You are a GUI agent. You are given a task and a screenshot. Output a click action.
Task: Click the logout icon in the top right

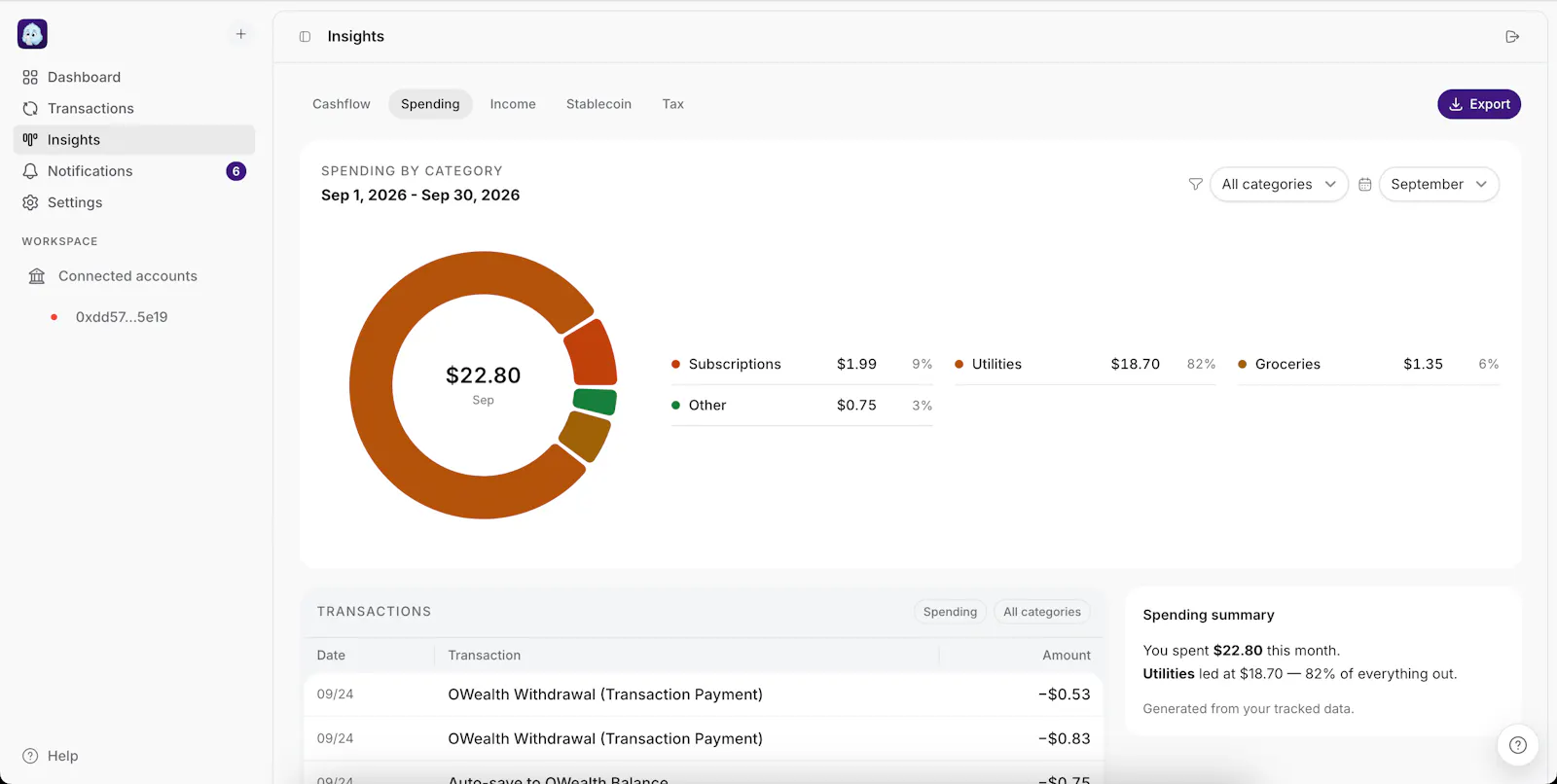point(1512,37)
